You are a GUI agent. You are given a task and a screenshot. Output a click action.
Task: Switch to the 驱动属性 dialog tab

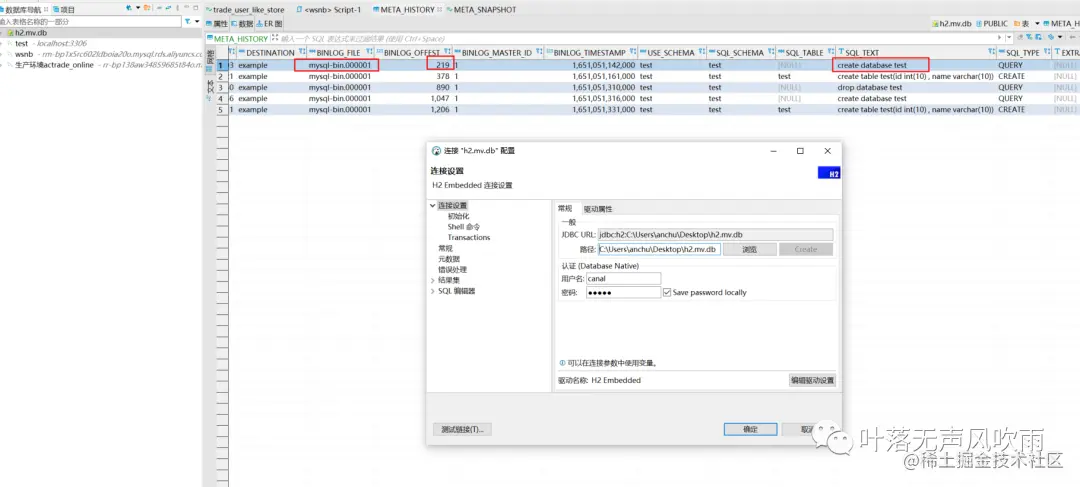(x=598, y=209)
